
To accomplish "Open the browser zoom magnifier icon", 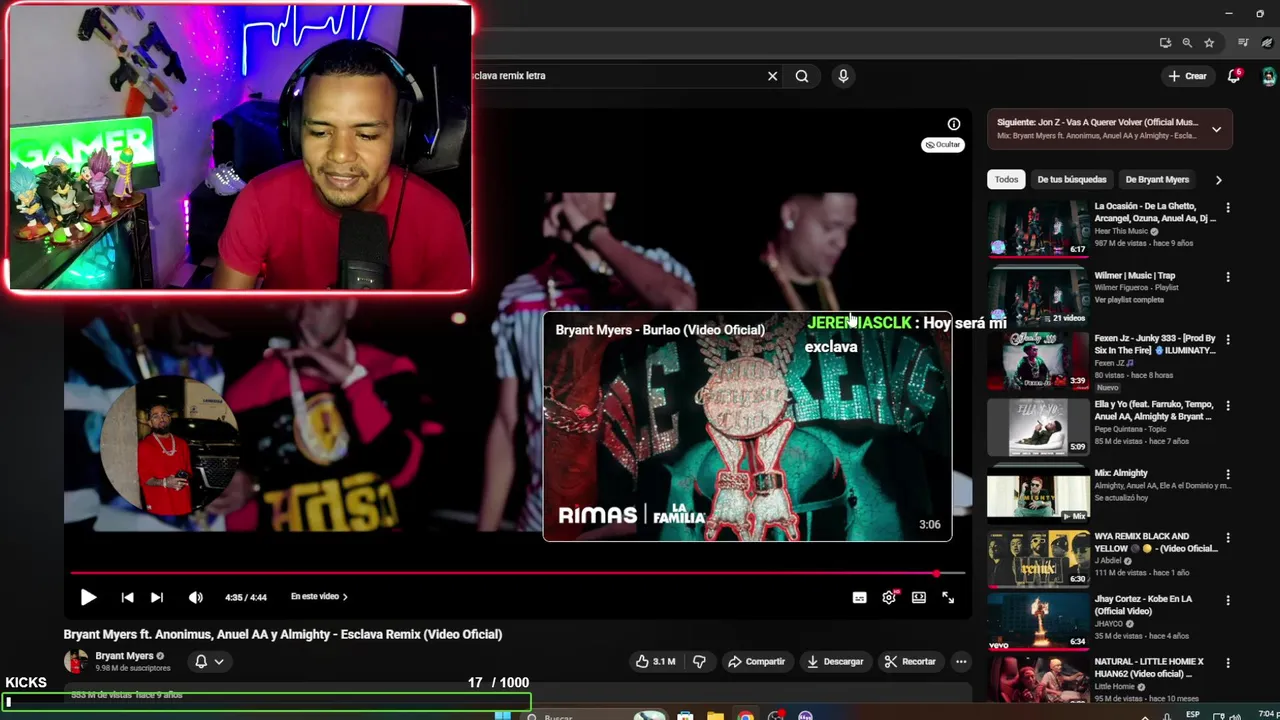I will 1187,43.
